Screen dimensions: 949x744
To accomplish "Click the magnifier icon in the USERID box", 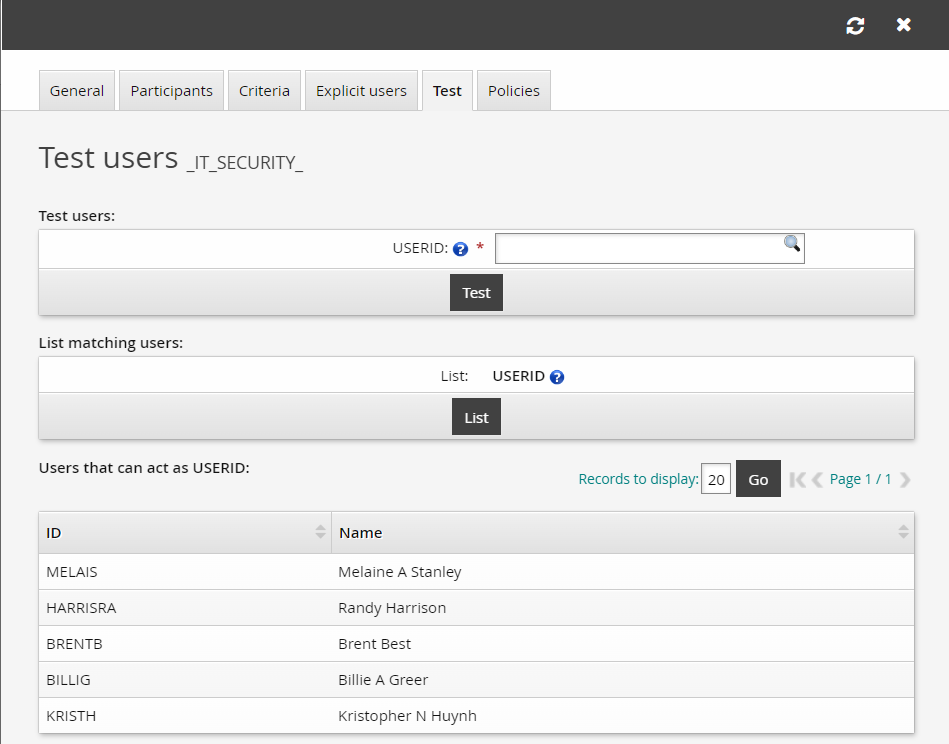I will [791, 245].
